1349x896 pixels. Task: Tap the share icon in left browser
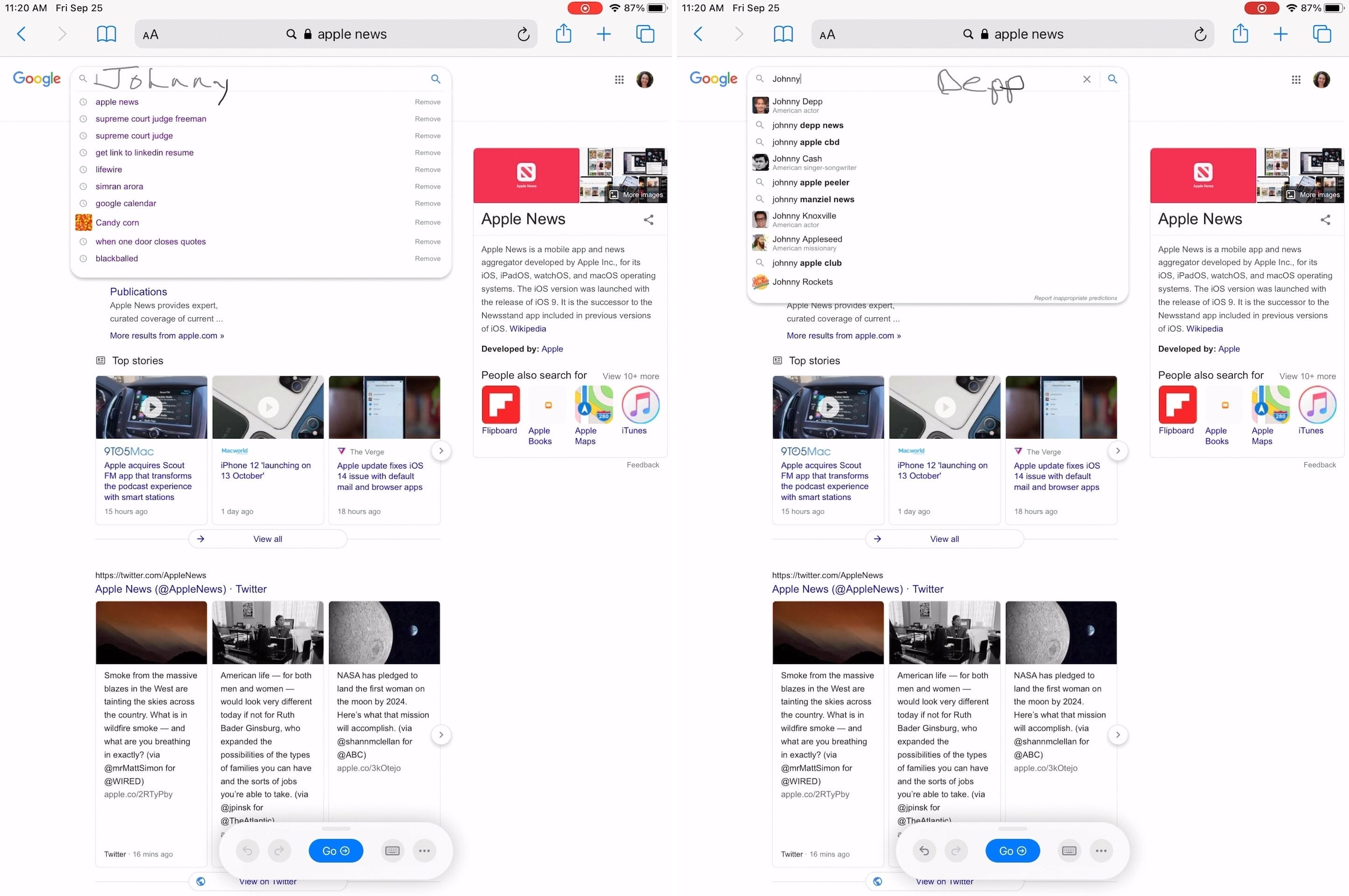(563, 34)
